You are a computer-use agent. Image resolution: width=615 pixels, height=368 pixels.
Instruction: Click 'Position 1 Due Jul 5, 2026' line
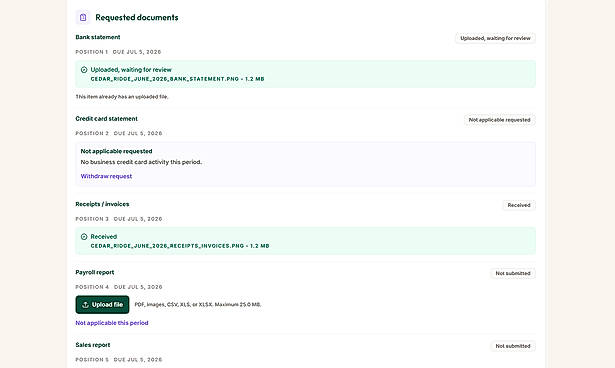pyautogui.click(x=118, y=52)
